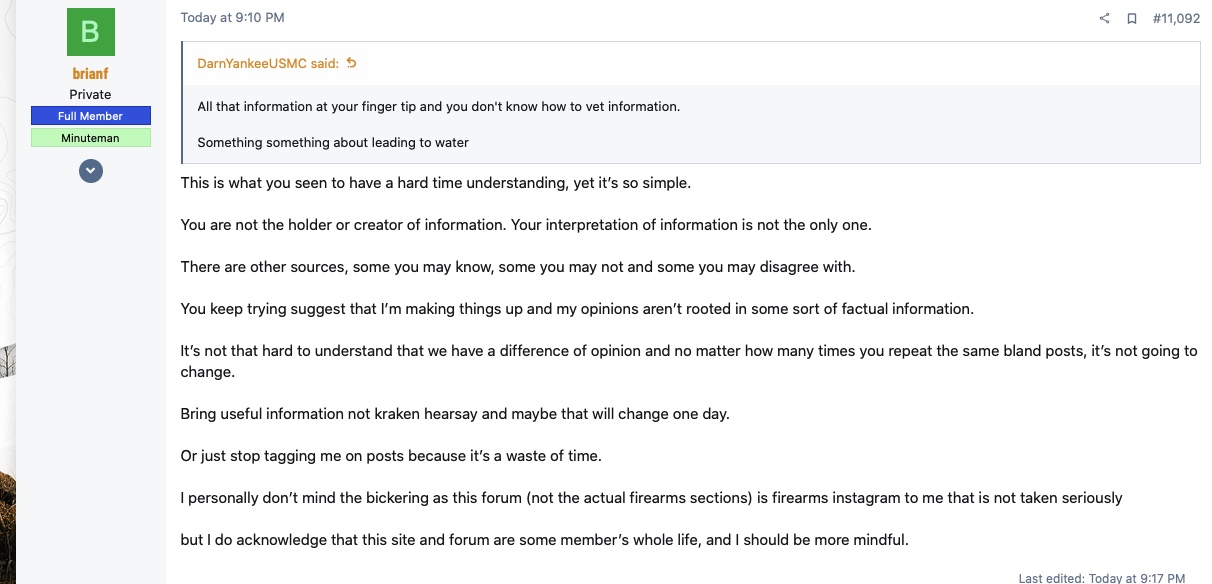
Task: Click the quoted line about vetting information
Action: (438, 106)
